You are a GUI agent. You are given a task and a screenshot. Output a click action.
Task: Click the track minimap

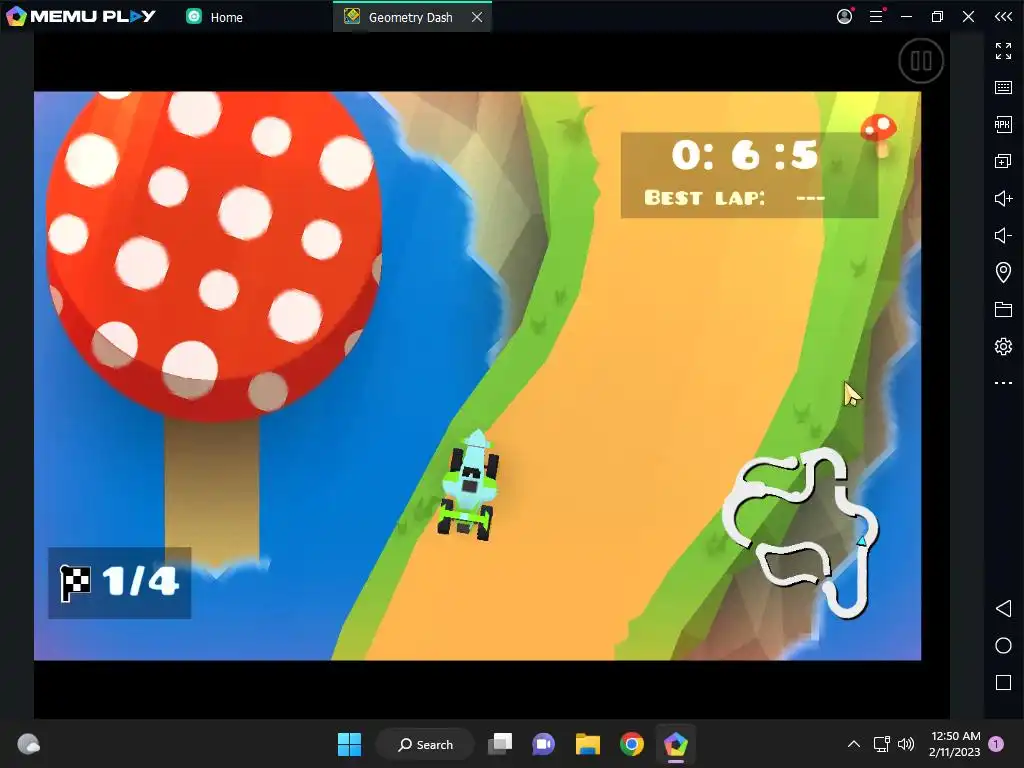801,532
